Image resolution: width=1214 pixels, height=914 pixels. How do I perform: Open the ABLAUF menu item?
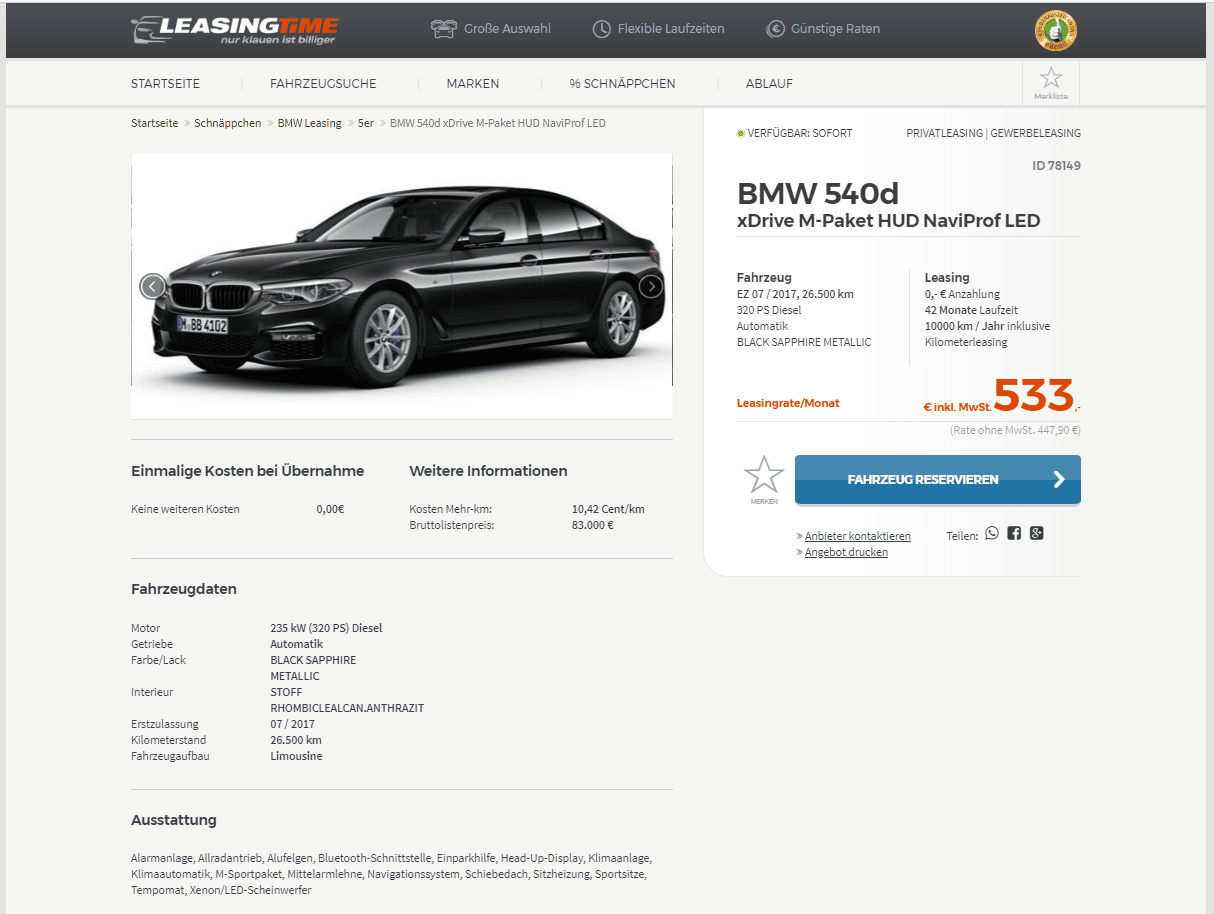coord(769,84)
